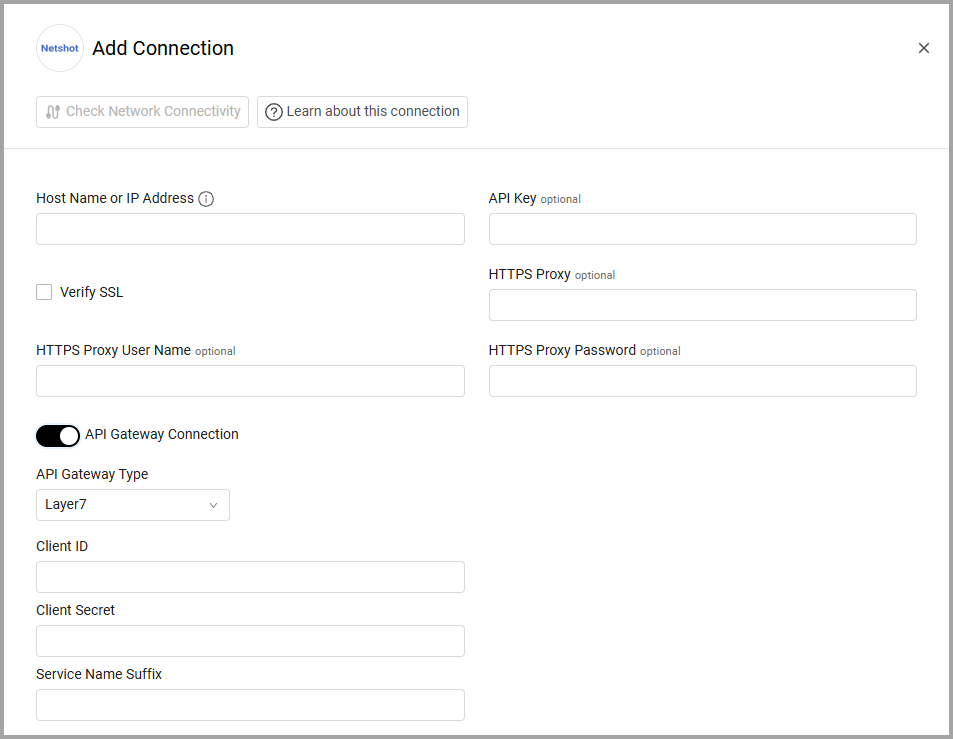
Task: Open Learn about this connection
Action: coord(362,112)
